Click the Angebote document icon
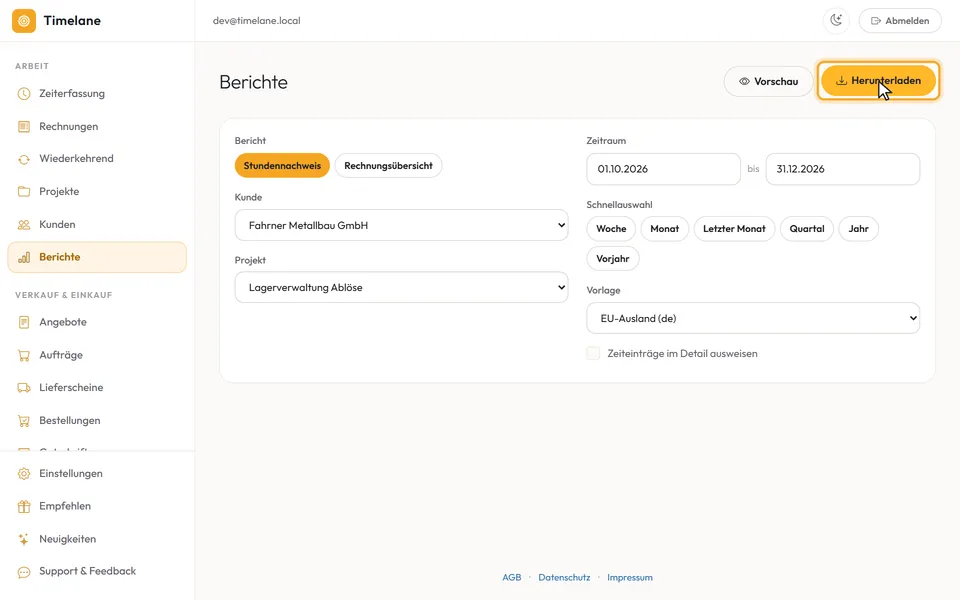 tap(24, 322)
